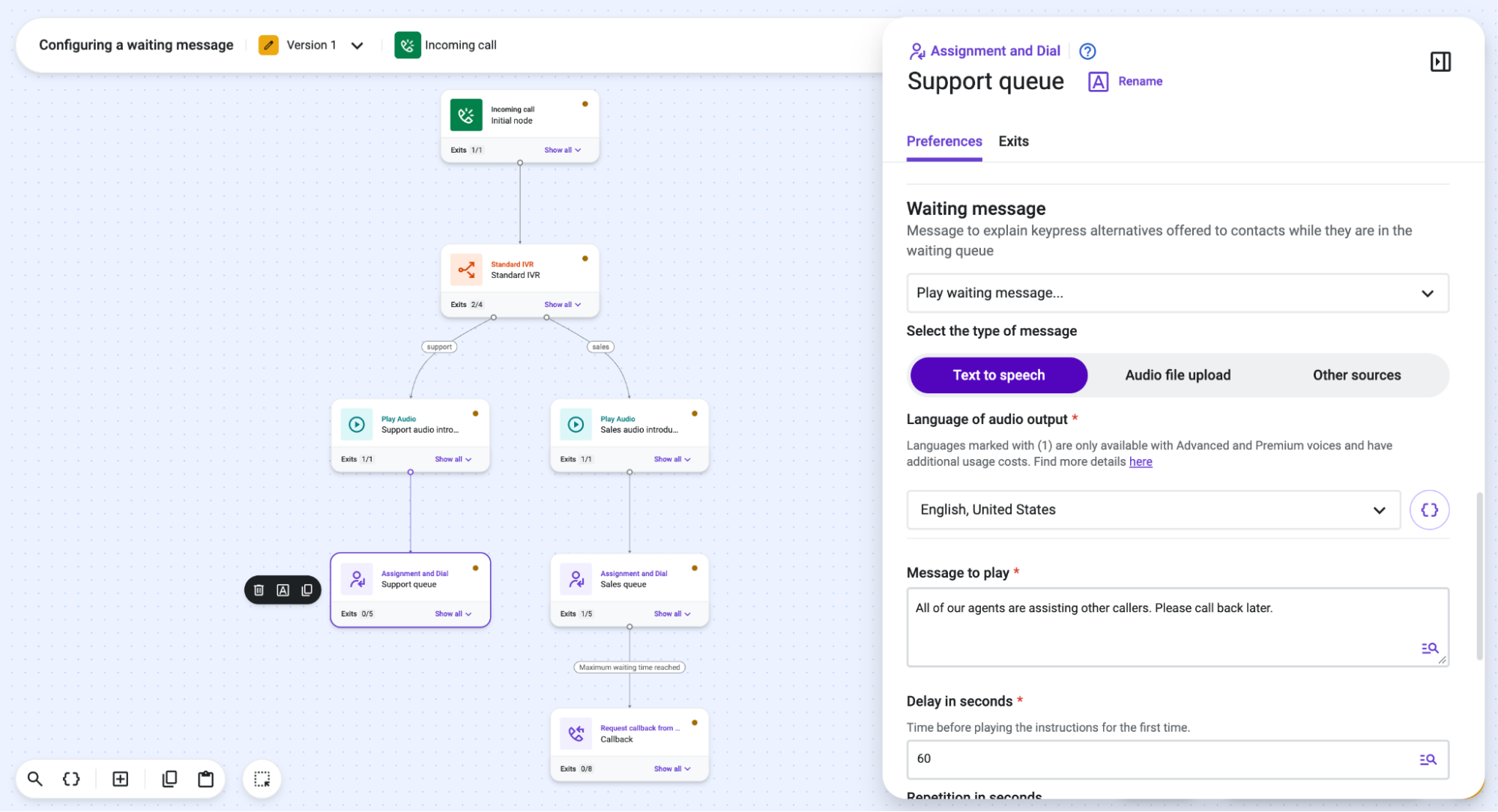Screen dimensions: 1498x812
Task: Open help for Assignment and Dial
Action: tap(1087, 51)
